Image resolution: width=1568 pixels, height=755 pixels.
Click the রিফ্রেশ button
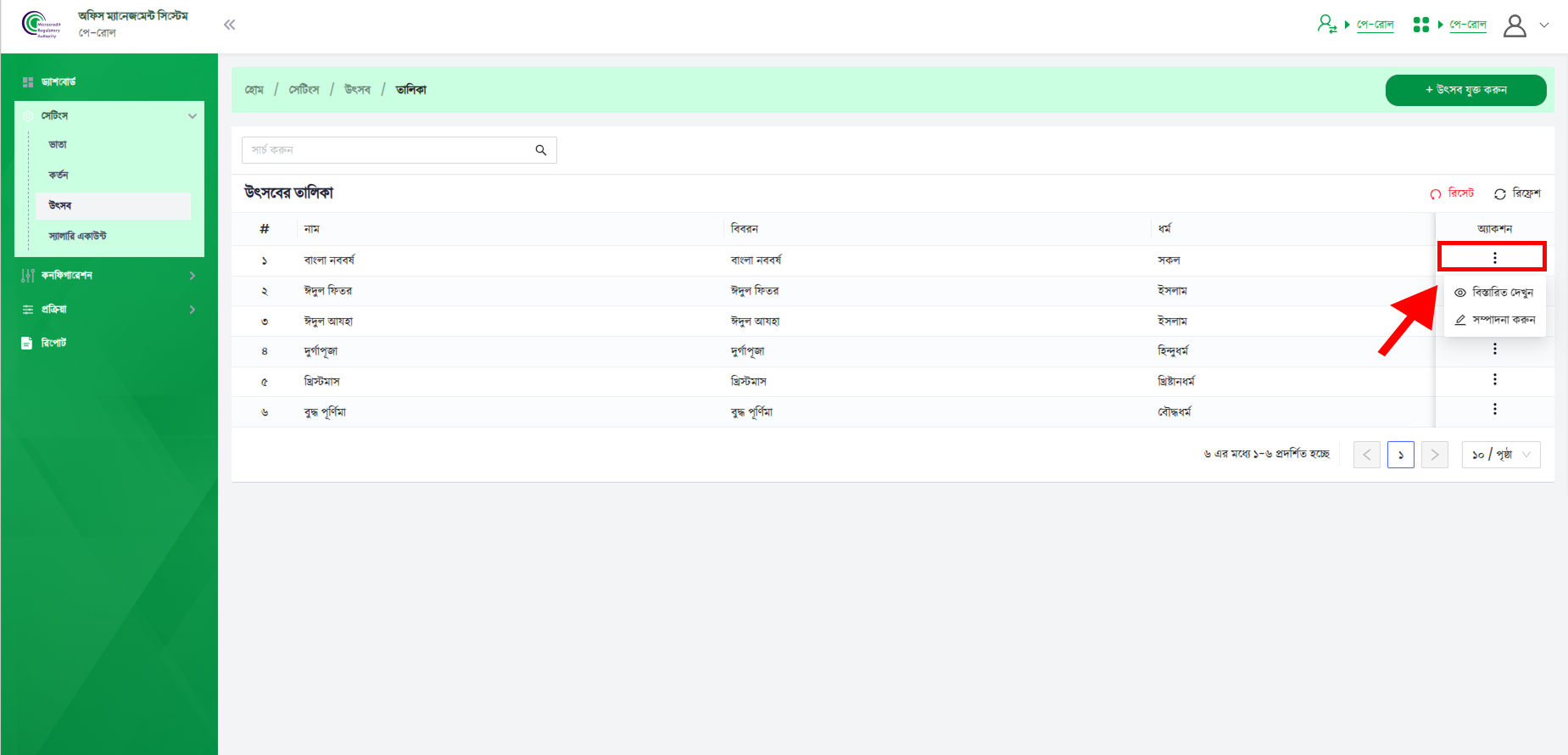(x=1517, y=193)
